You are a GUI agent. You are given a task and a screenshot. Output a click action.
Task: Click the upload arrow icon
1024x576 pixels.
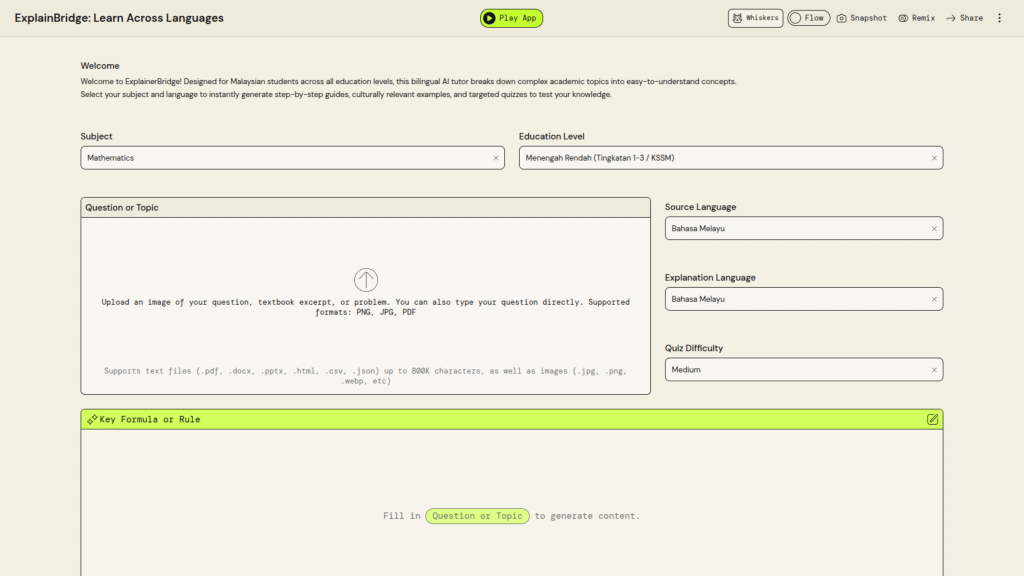[366, 280]
